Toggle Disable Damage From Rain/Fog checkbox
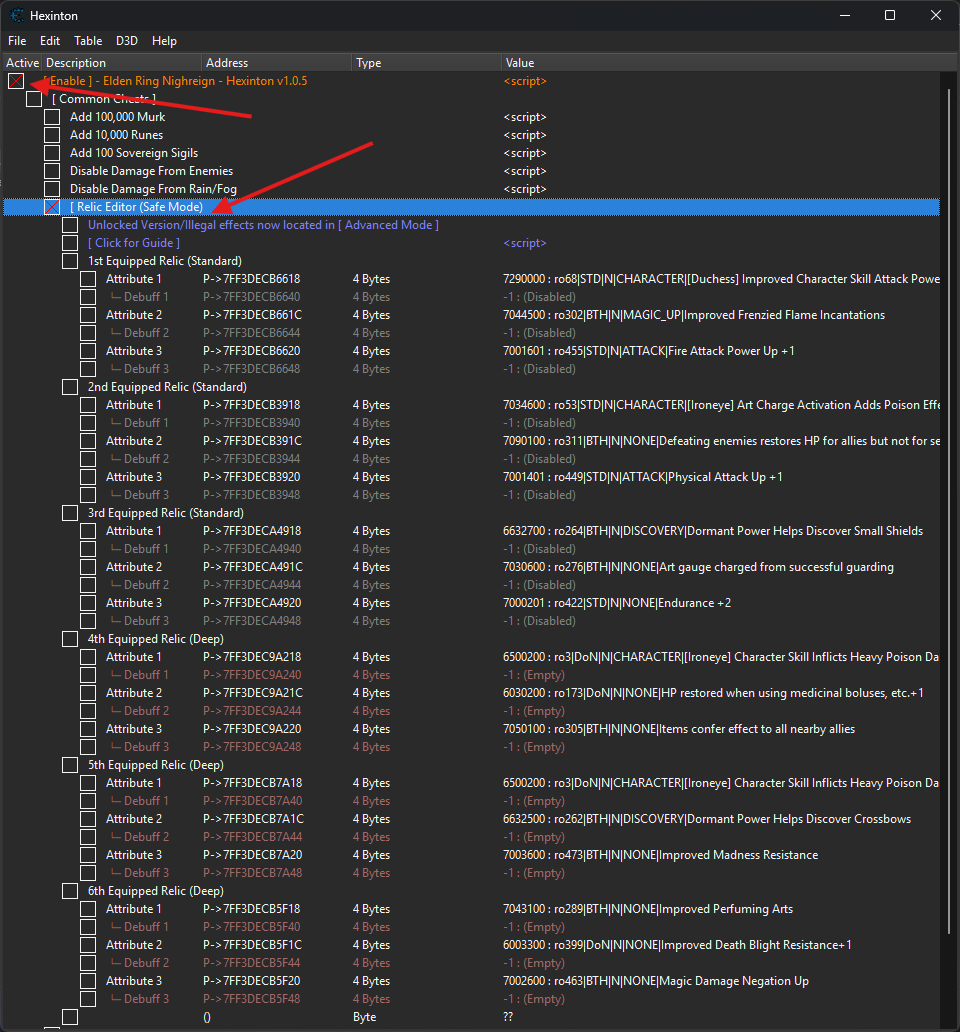The height and width of the screenshot is (1032, 960). coord(52,189)
